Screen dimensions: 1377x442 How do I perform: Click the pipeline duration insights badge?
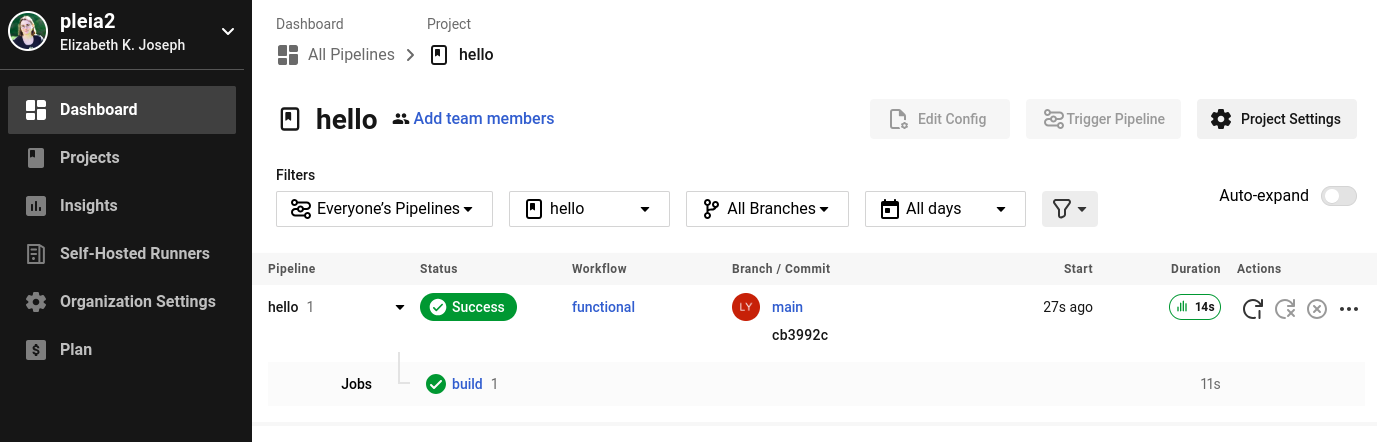click(x=1195, y=307)
